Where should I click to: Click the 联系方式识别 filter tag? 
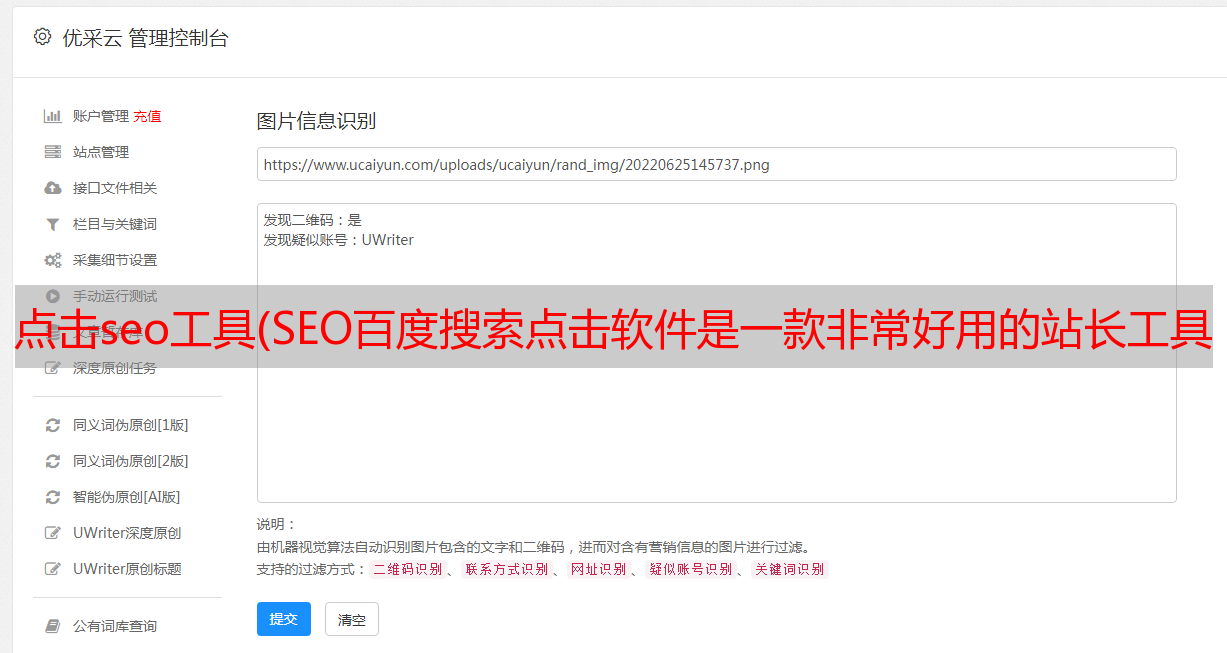click(x=506, y=569)
